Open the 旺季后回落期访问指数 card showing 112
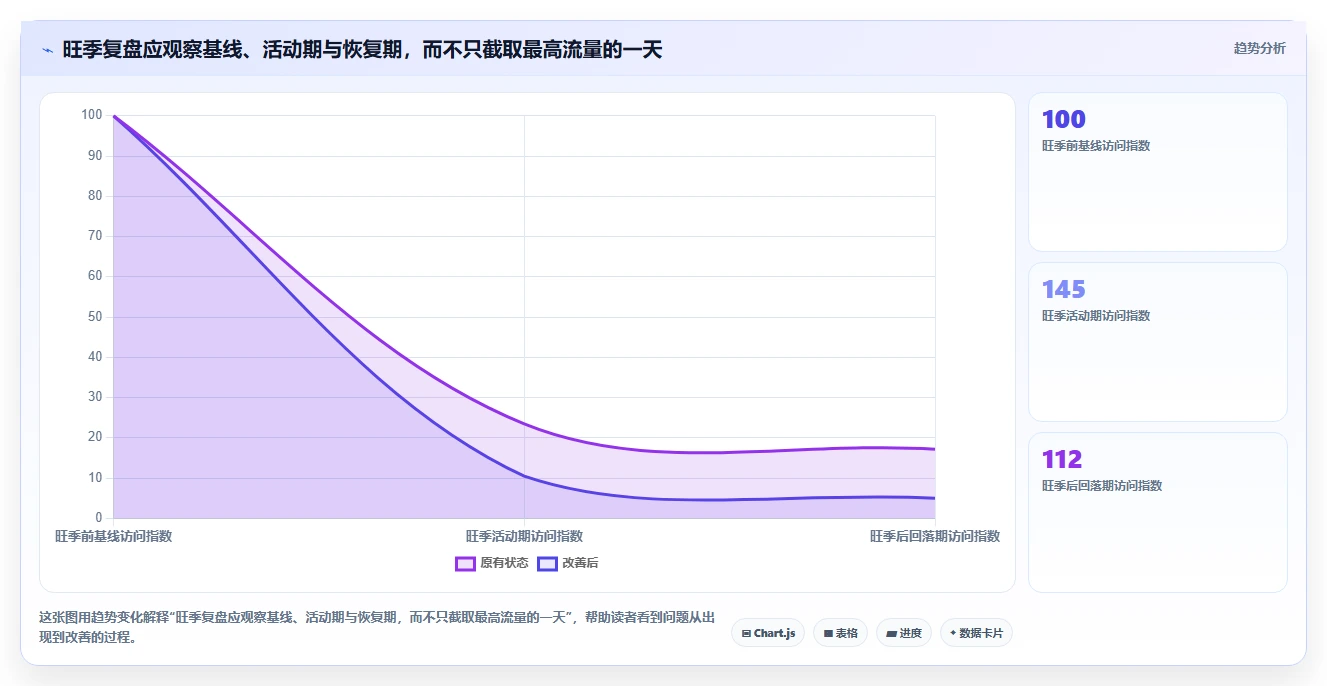 [1158, 512]
